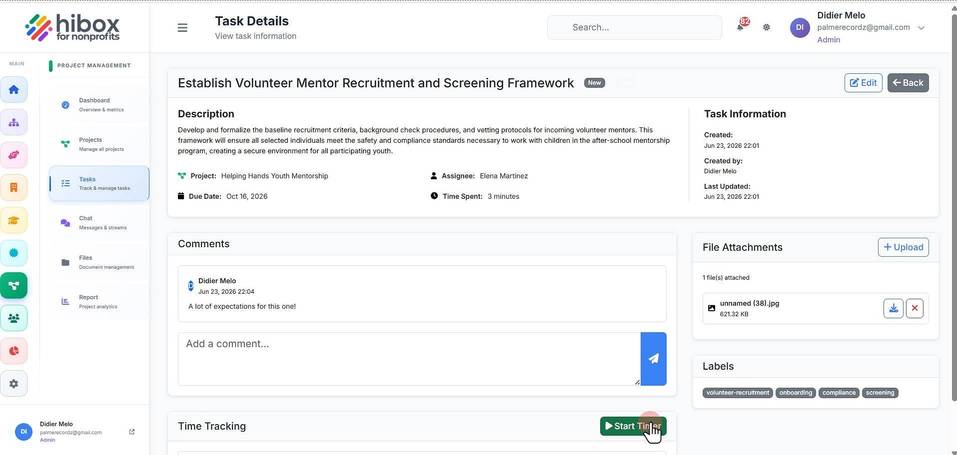This screenshot has width=957, height=455.
Task: Click the File Attachments heading
Action: pos(742,247)
